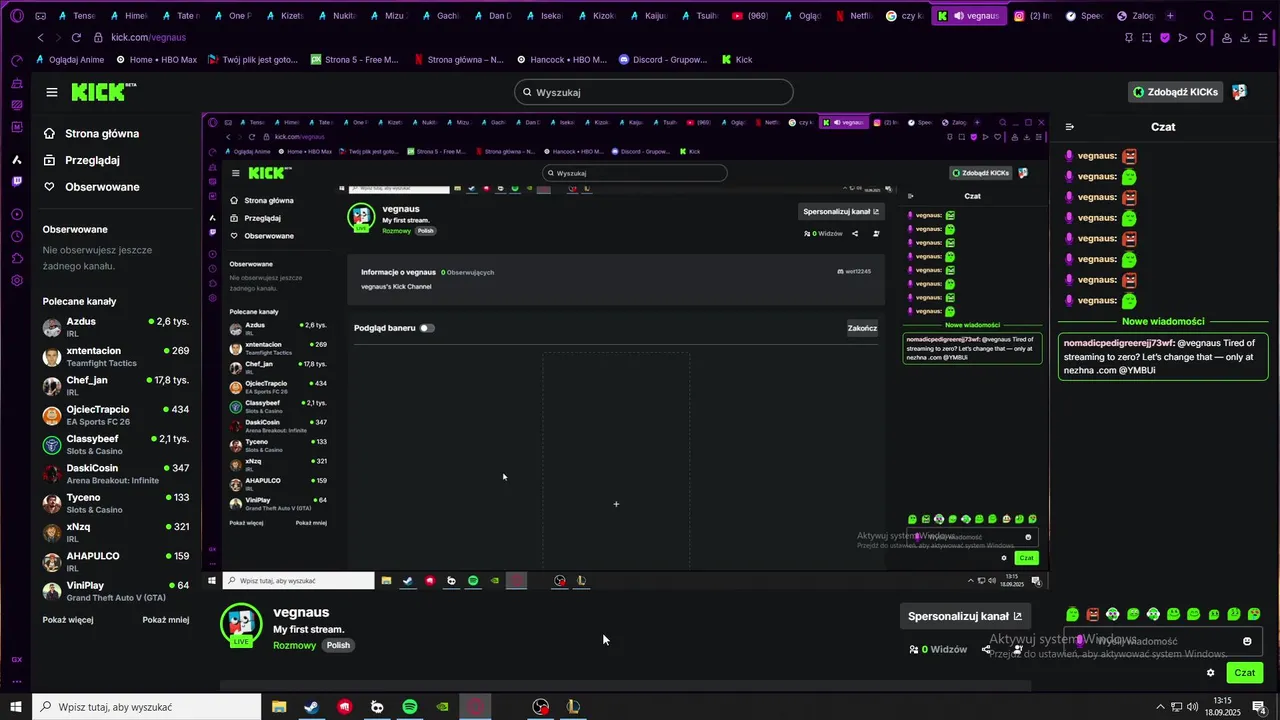The width and height of the screenshot is (1280, 720).
Task: Open Opera GX taskbar icon
Action: point(476,707)
